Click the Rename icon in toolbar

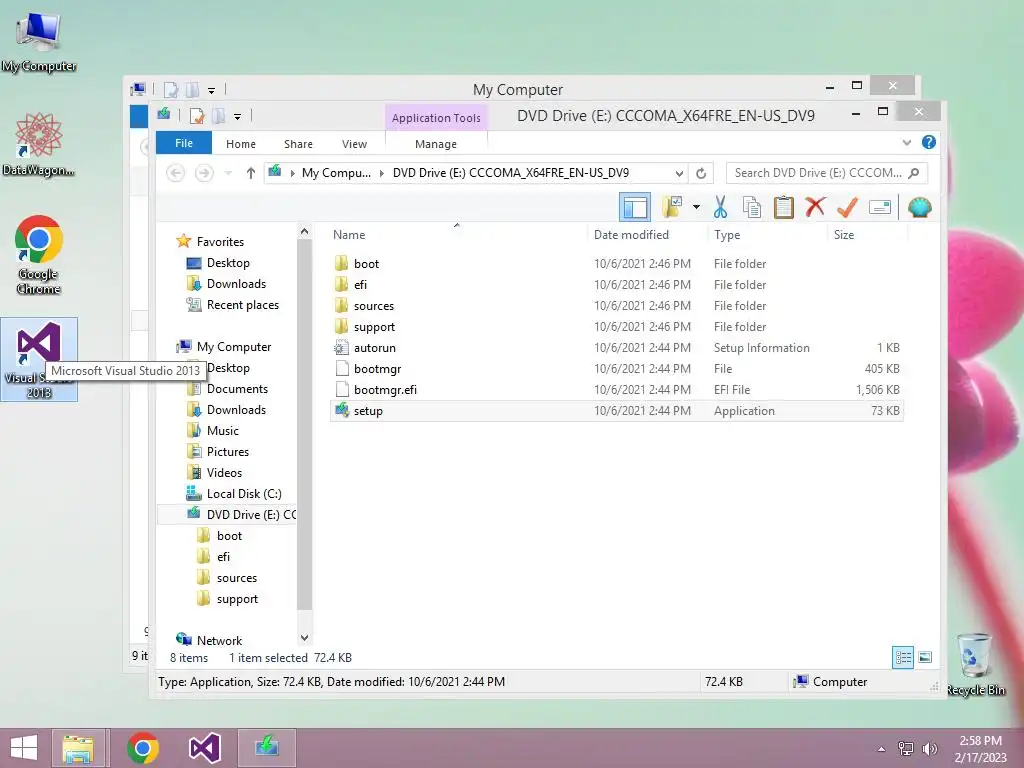pyautogui.click(x=880, y=208)
